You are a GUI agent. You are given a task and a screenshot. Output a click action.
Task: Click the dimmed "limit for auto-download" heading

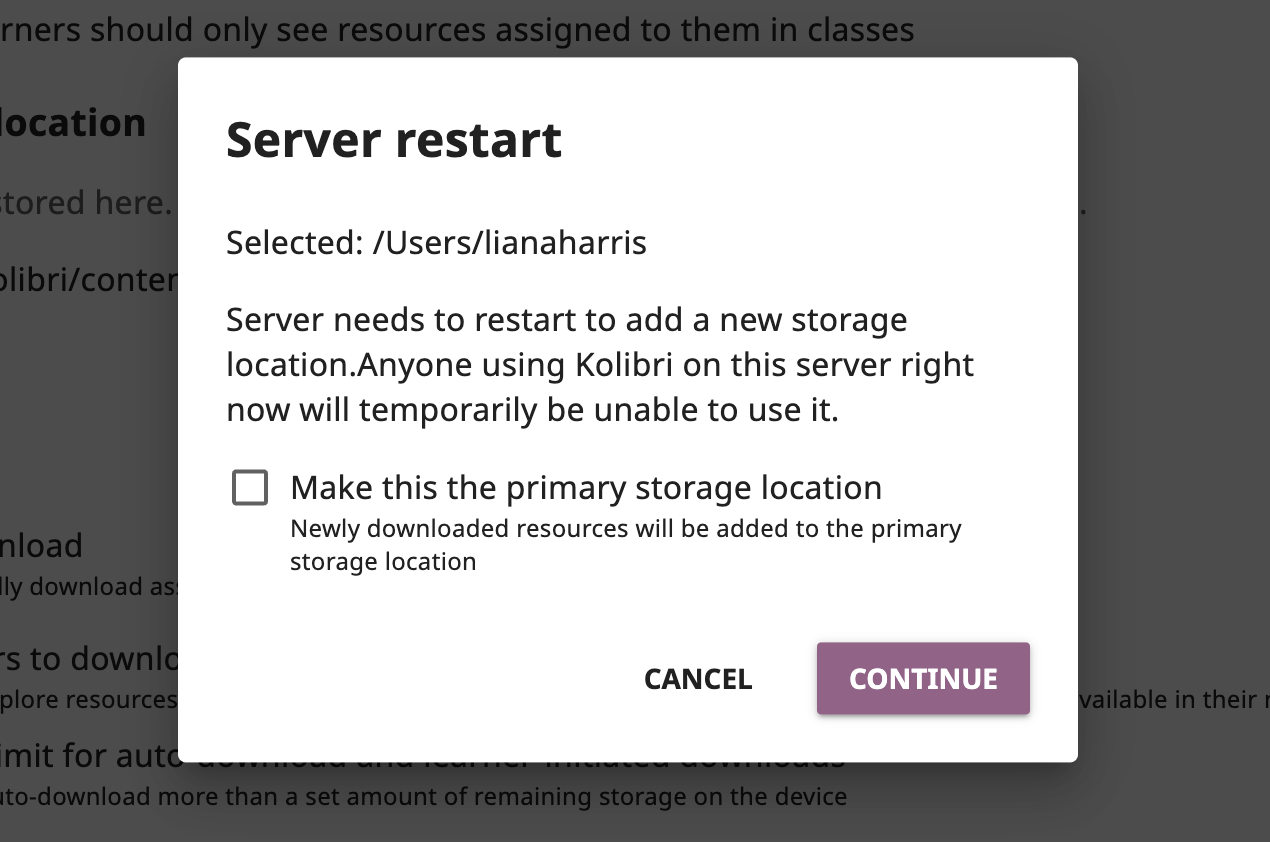[85, 756]
